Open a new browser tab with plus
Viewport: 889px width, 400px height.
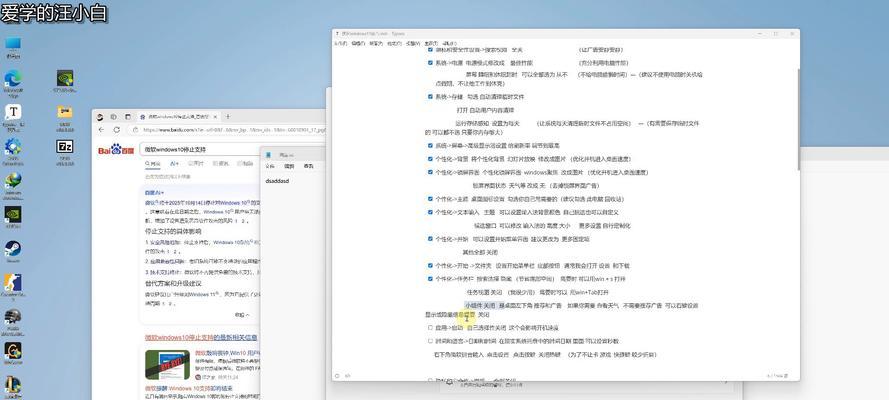tap(228, 117)
